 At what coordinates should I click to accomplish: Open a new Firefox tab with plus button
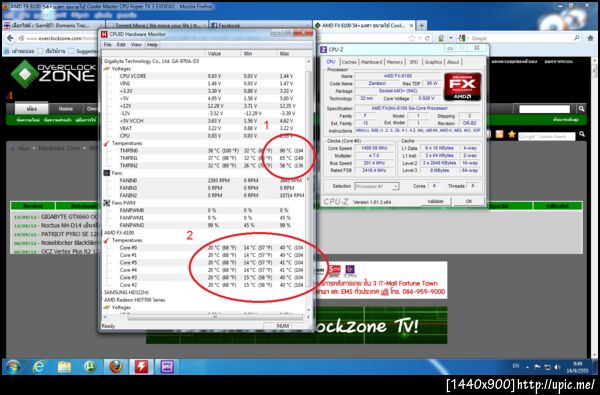(x=421, y=26)
